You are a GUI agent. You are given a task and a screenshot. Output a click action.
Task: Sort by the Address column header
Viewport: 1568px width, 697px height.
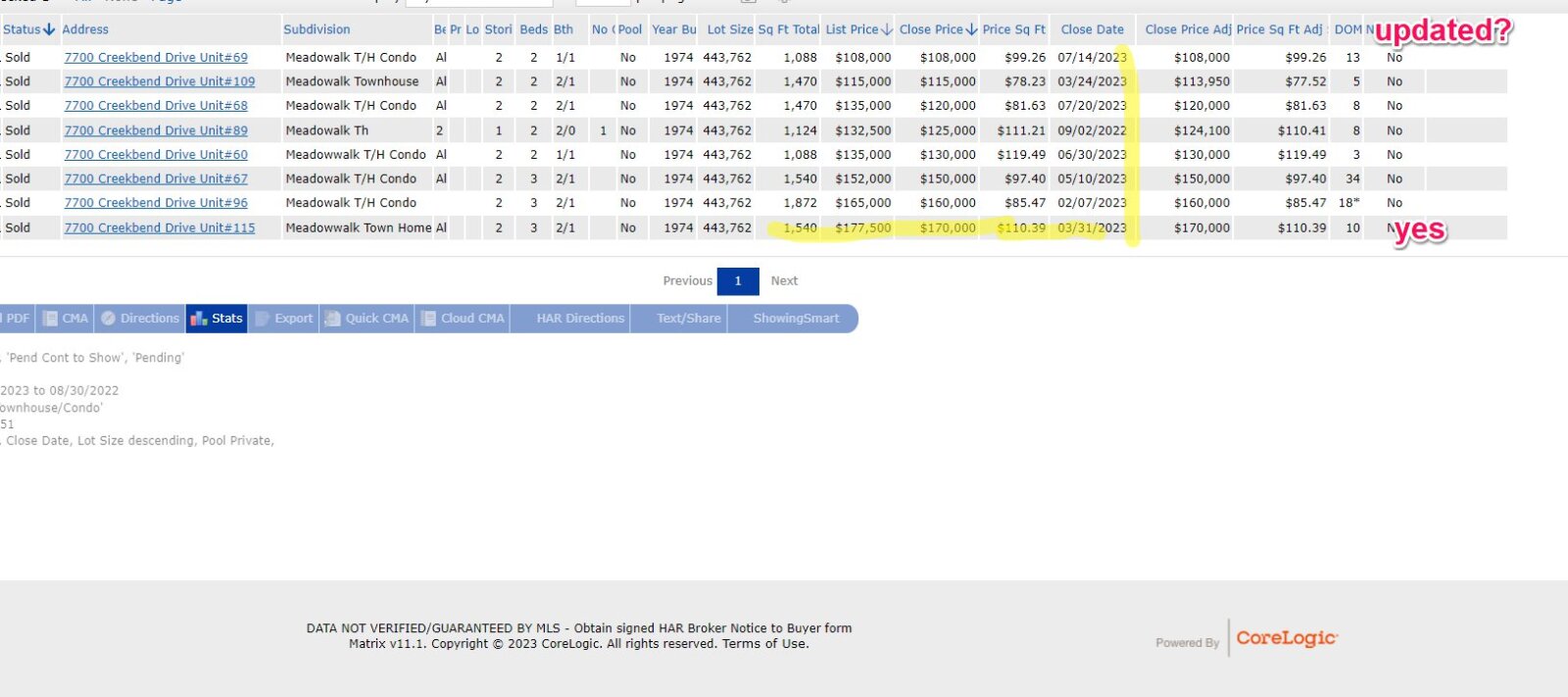click(85, 29)
